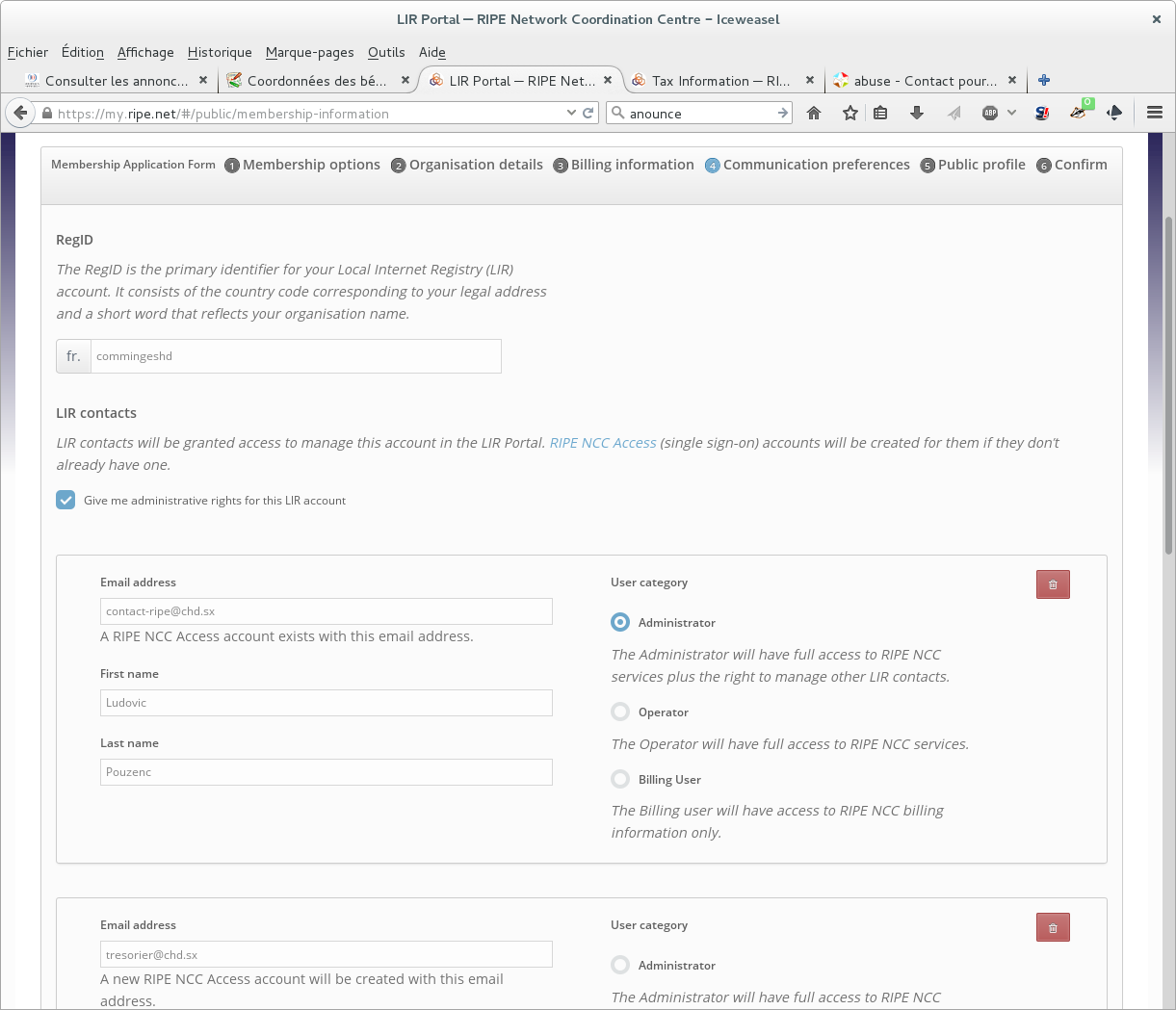Close the 'abuse - Contact pour...' tab
The height and width of the screenshot is (1010, 1176).
[x=1012, y=81]
